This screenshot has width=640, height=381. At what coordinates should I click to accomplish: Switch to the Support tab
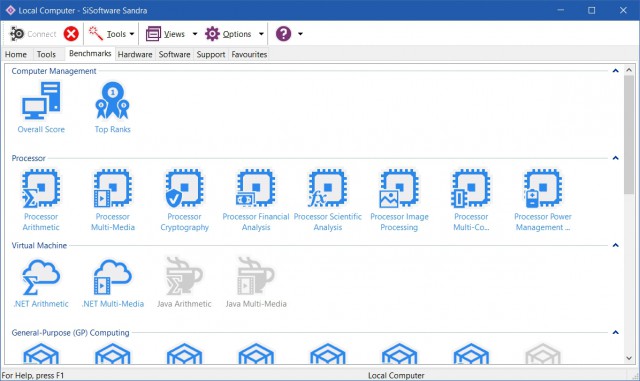(211, 54)
